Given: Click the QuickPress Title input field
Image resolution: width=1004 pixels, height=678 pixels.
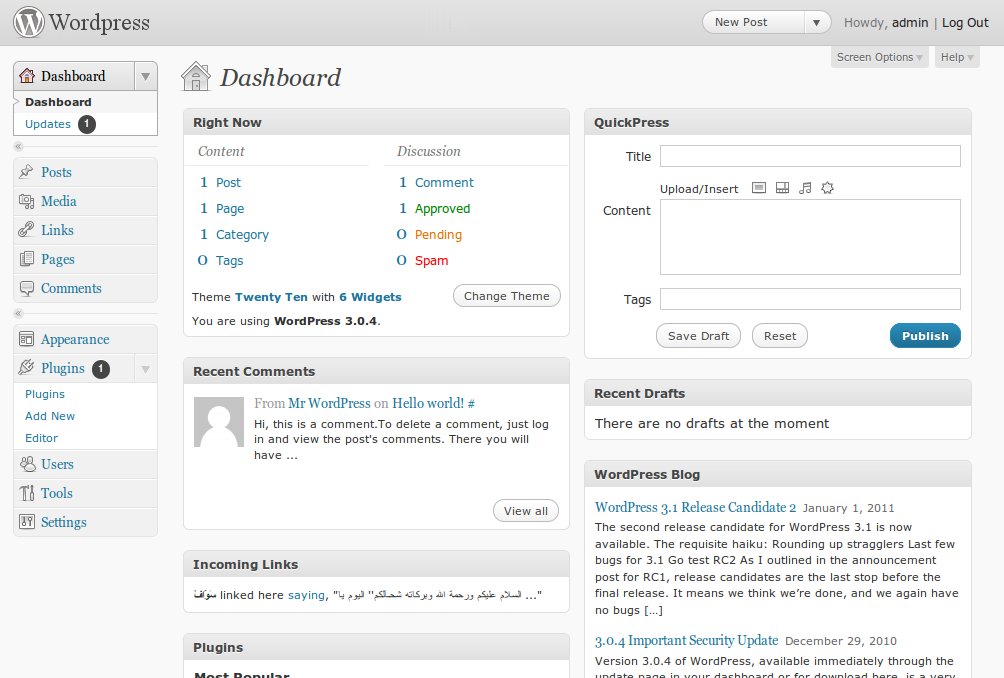Looking at the screenshot, I should (810, 156).
